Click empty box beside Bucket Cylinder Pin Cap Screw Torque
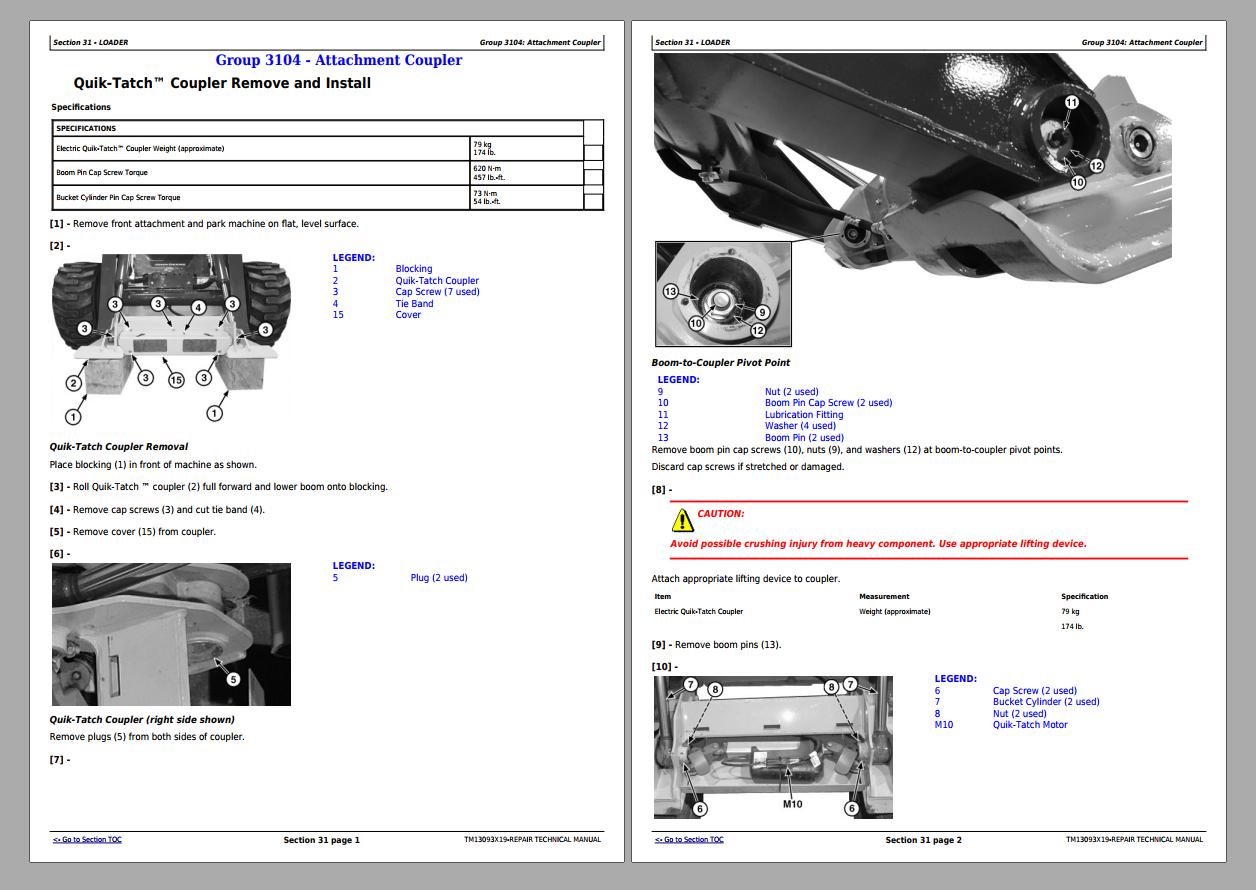 (x=593, y=201)
